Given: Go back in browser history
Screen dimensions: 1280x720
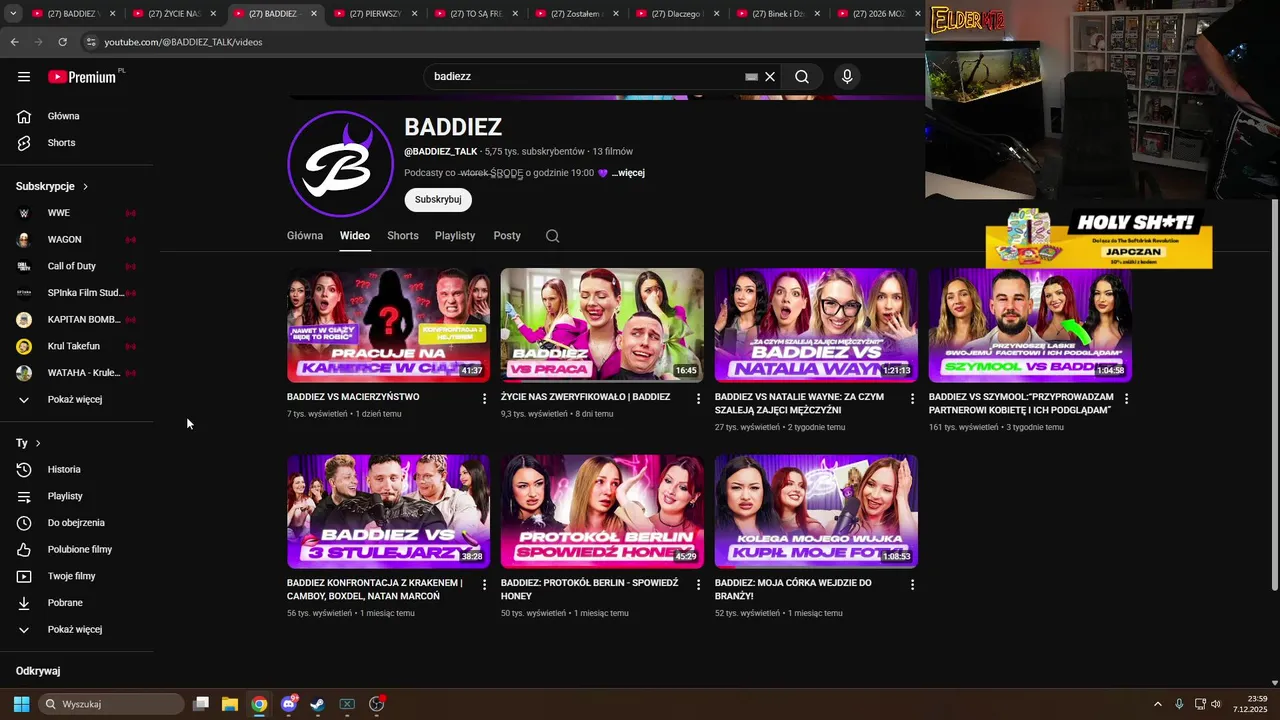Looking at the screenshot, I should click(14, 42).
